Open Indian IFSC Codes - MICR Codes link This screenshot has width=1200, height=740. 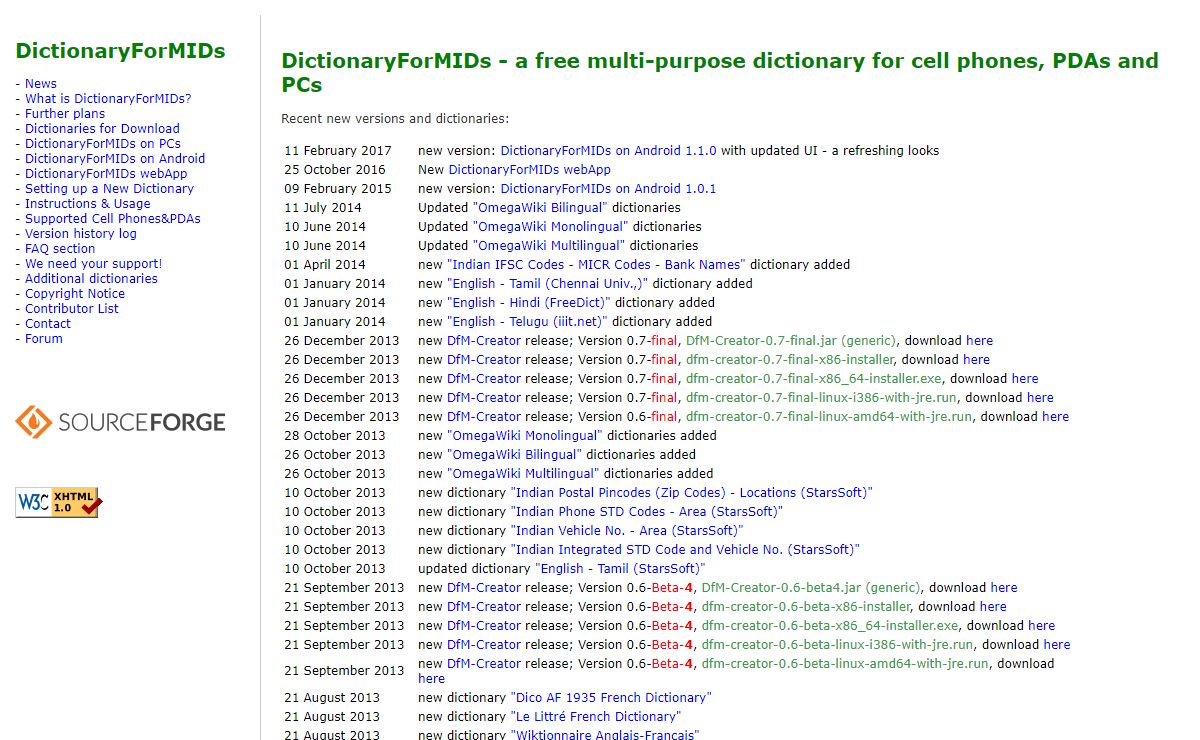(596, 265)
